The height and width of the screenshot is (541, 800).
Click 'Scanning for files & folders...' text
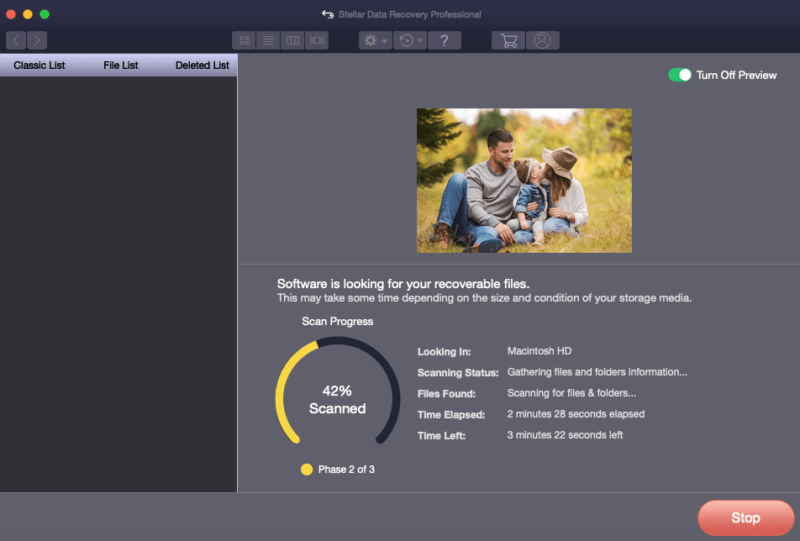pyautogui.click(x=571, y=393)
